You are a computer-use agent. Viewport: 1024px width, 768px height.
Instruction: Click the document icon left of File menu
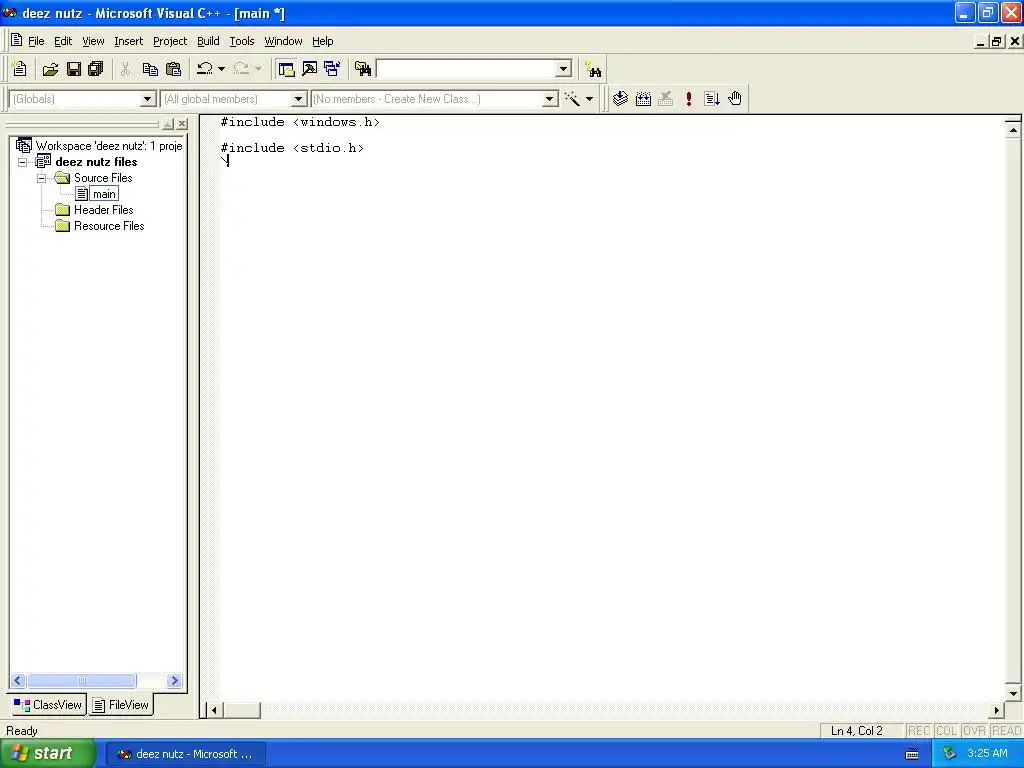coord(16,40)
